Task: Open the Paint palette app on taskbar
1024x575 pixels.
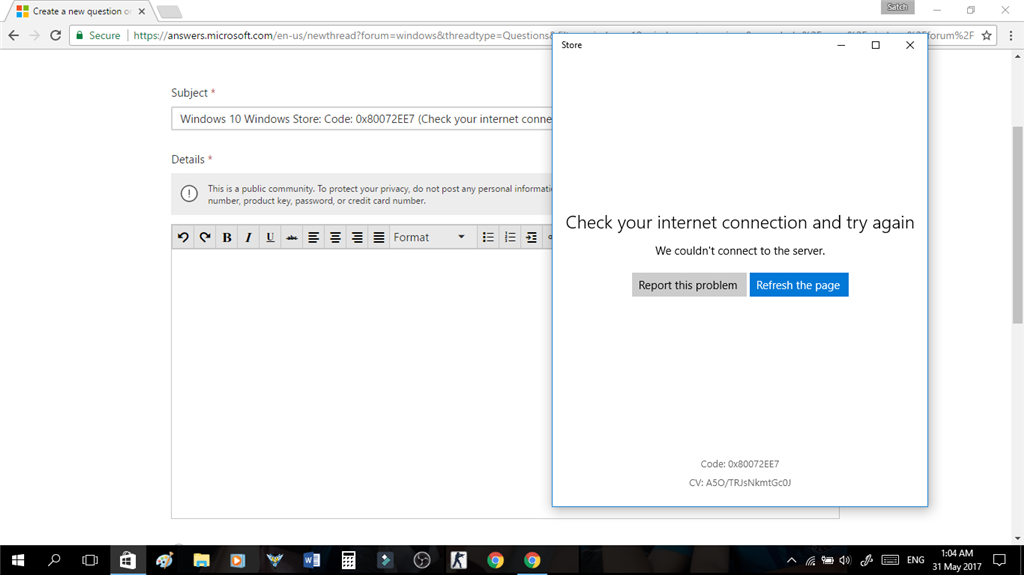Action: pyautogui.click(x=164, y=560)
